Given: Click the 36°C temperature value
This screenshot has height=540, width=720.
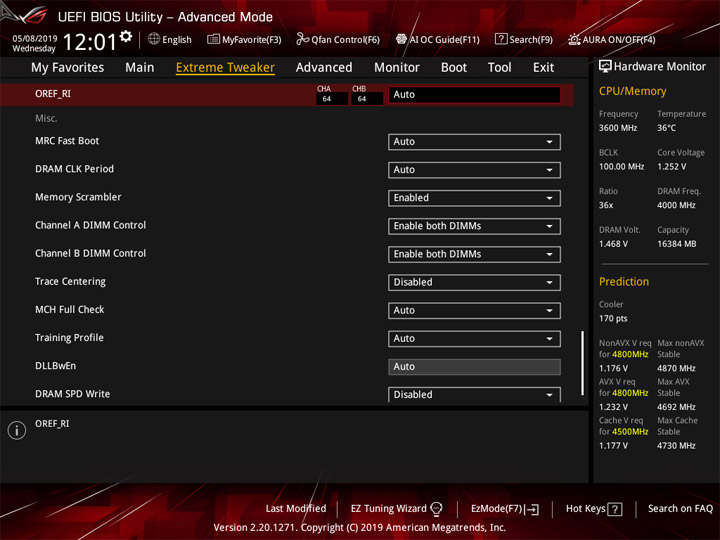Looking at the screenshot, I should point(666,128).
